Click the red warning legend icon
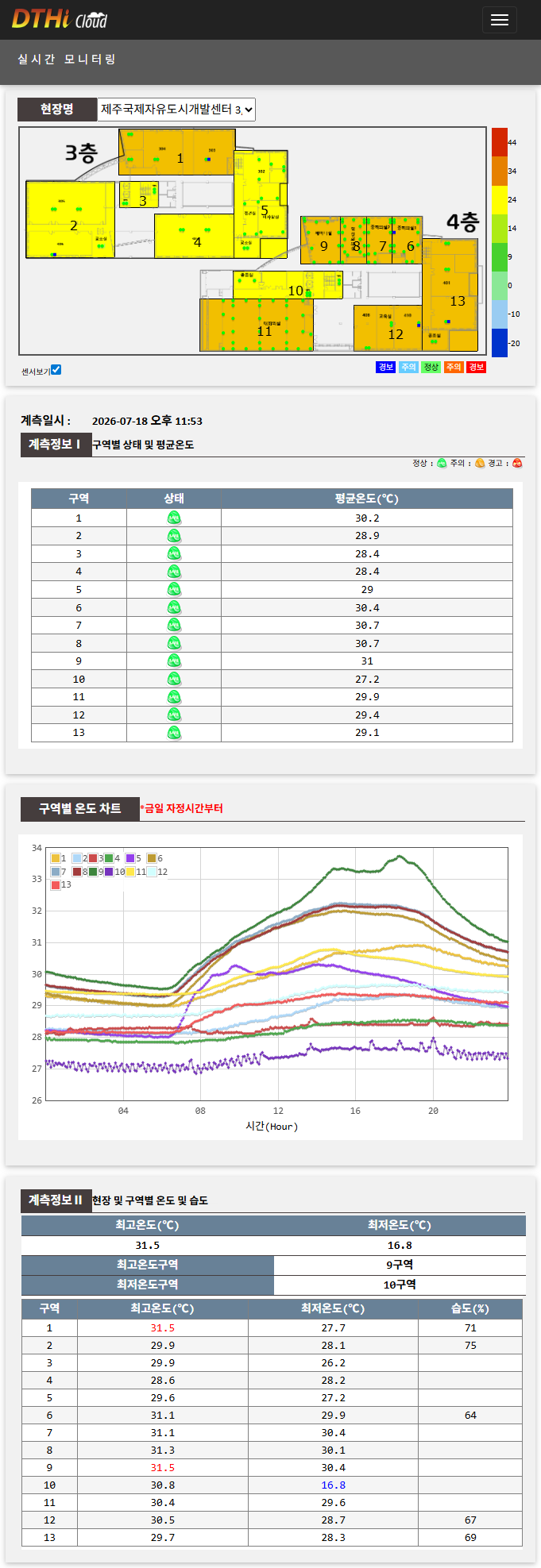This screenshot has height=1568, width=541. [x=517, y=464]
